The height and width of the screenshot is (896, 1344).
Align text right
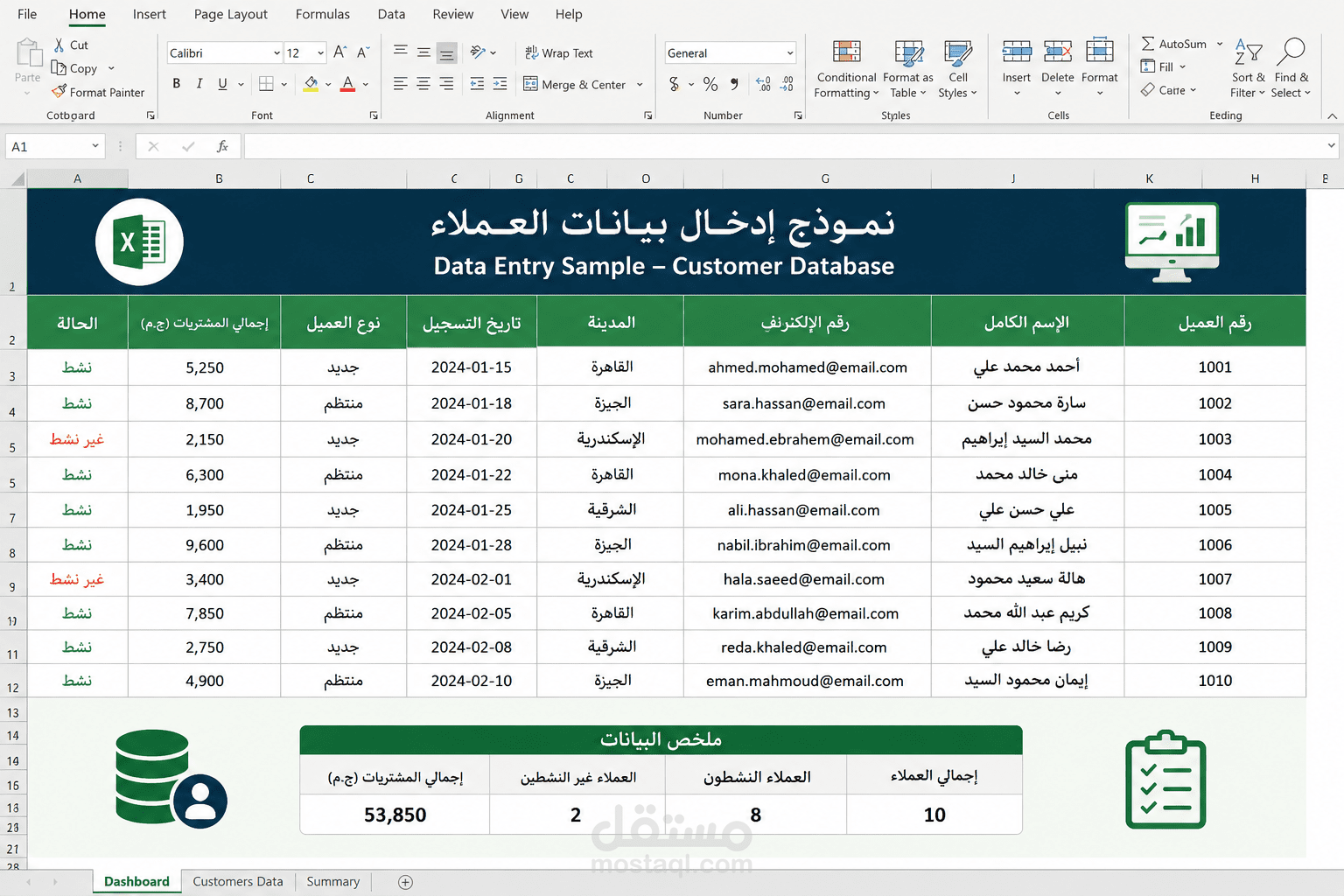[x=446, y=84]
